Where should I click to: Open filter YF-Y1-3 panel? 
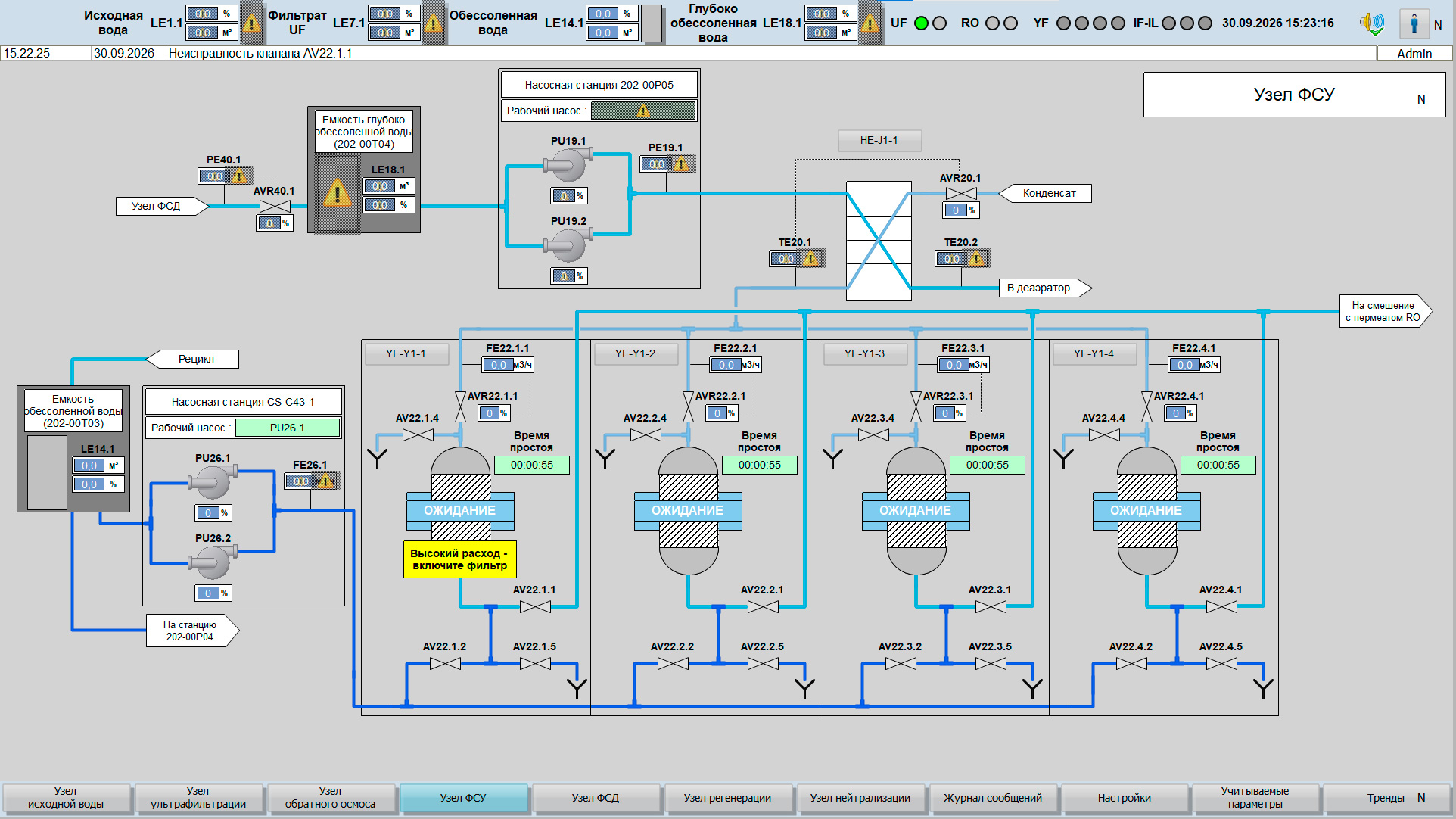coord(864,353)
